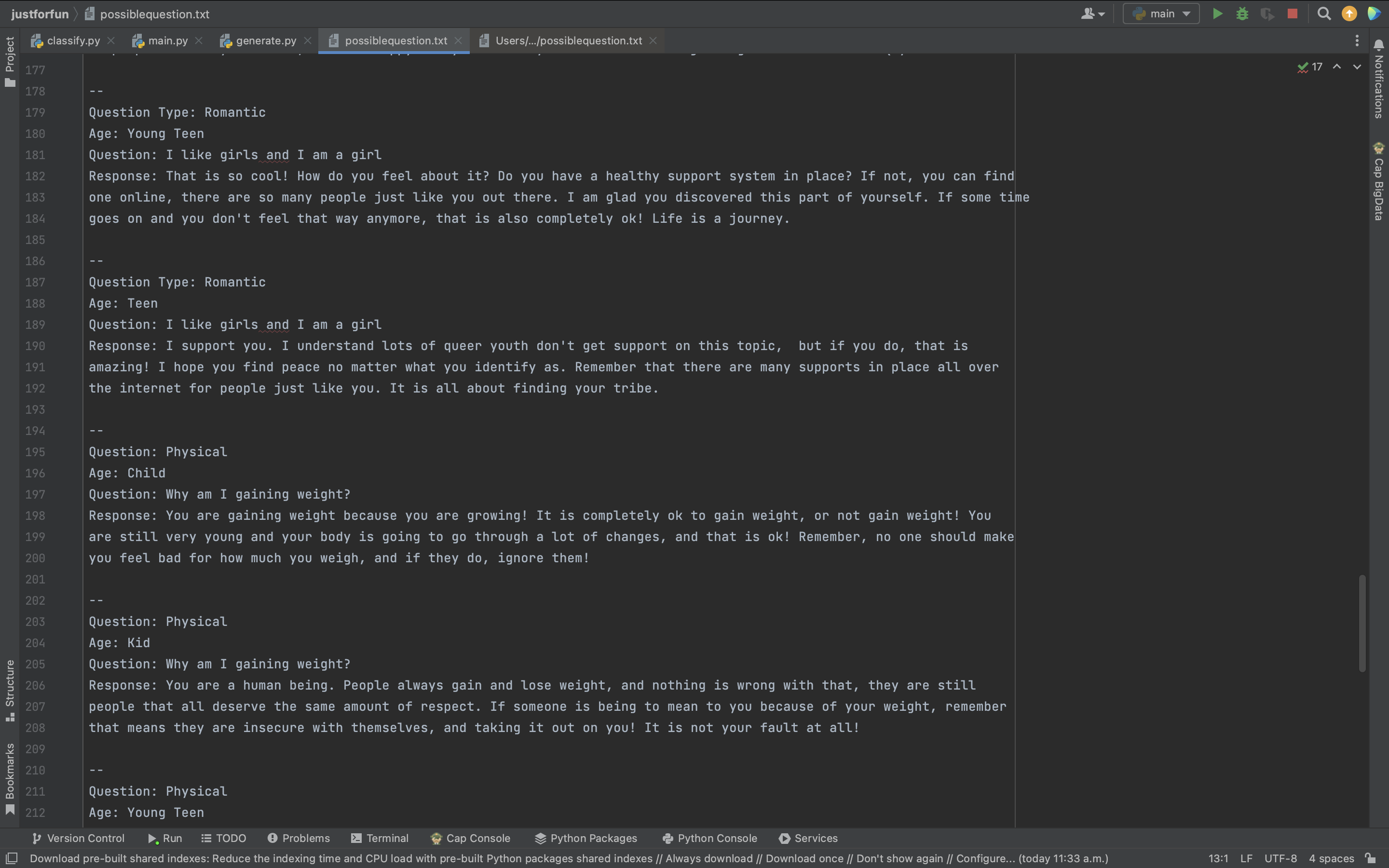Image resolution: width=1389 pixels, height=868 pixels.
Task: Click the editor vertical scrollbar thumb
Action: click(x=1362, y=623)
